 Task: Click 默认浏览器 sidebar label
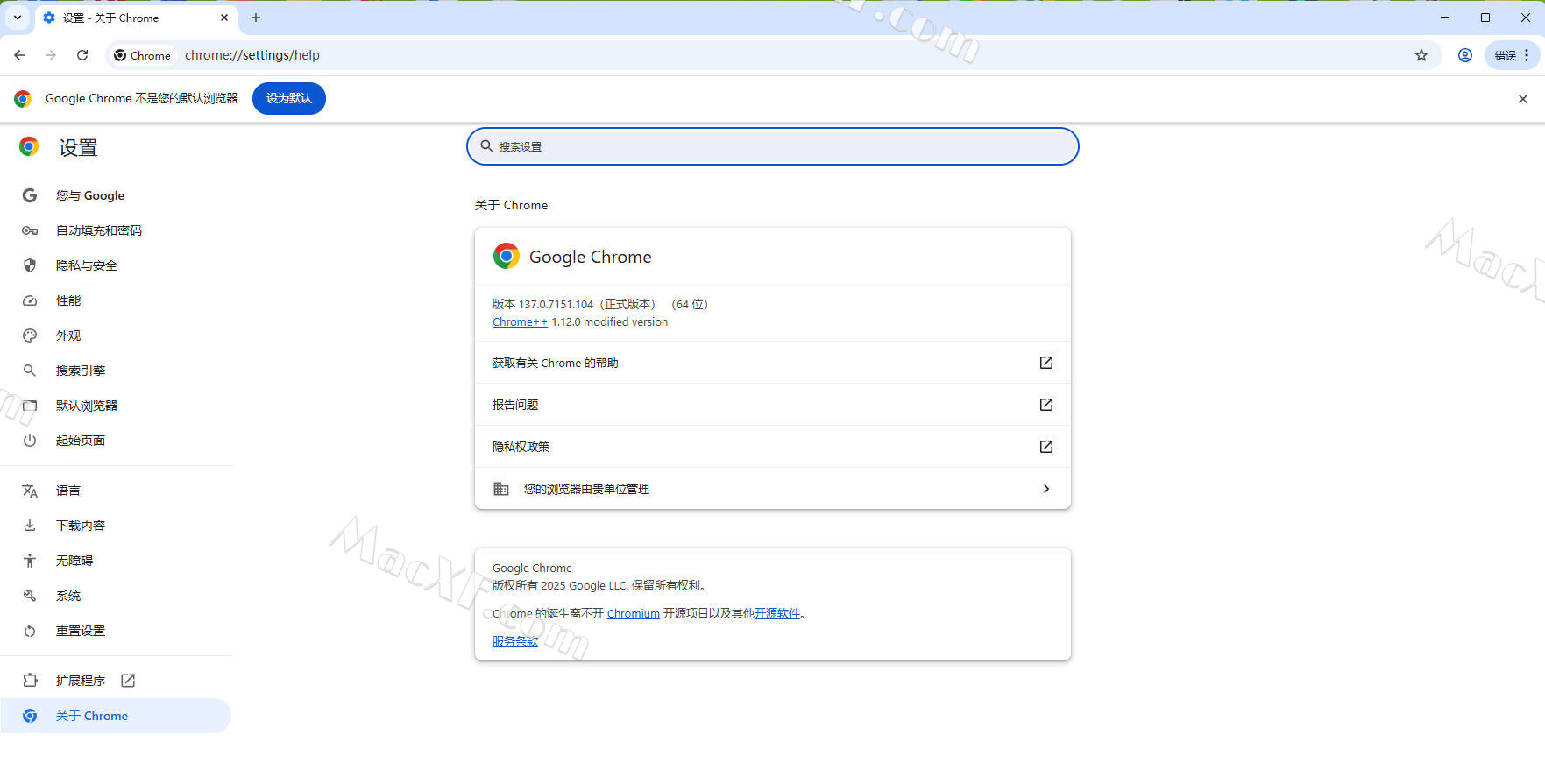tap(87, 406)
